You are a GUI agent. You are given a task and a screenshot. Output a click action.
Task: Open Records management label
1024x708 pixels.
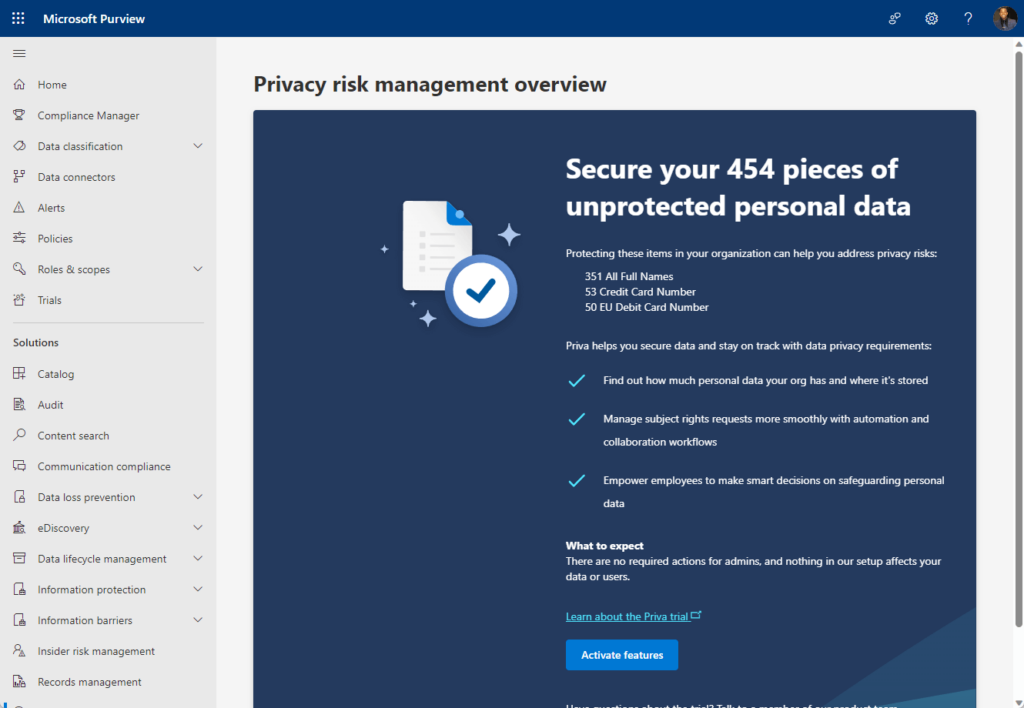pos(89,682)
